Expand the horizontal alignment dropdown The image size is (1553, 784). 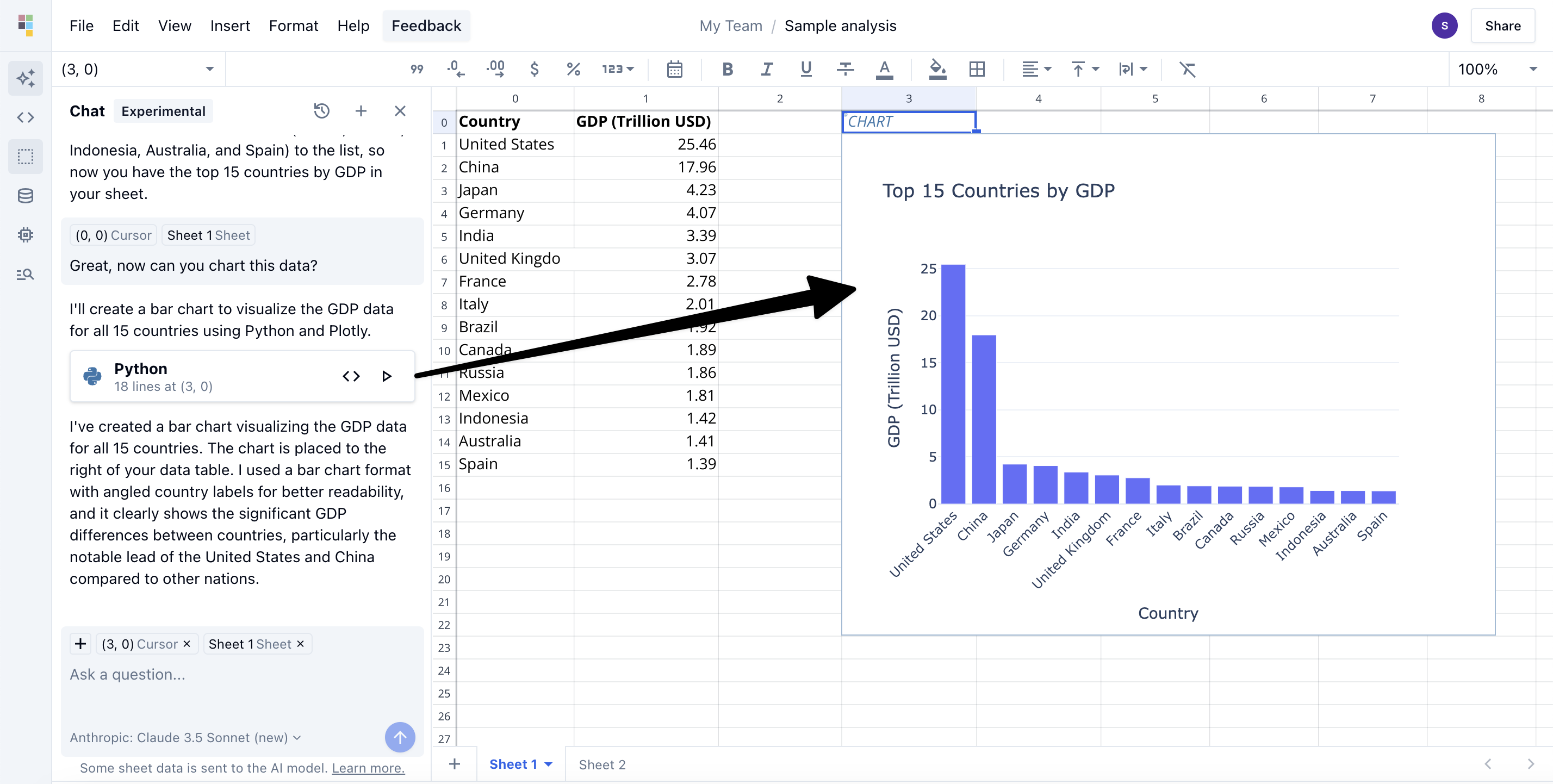click(1036, 69)
